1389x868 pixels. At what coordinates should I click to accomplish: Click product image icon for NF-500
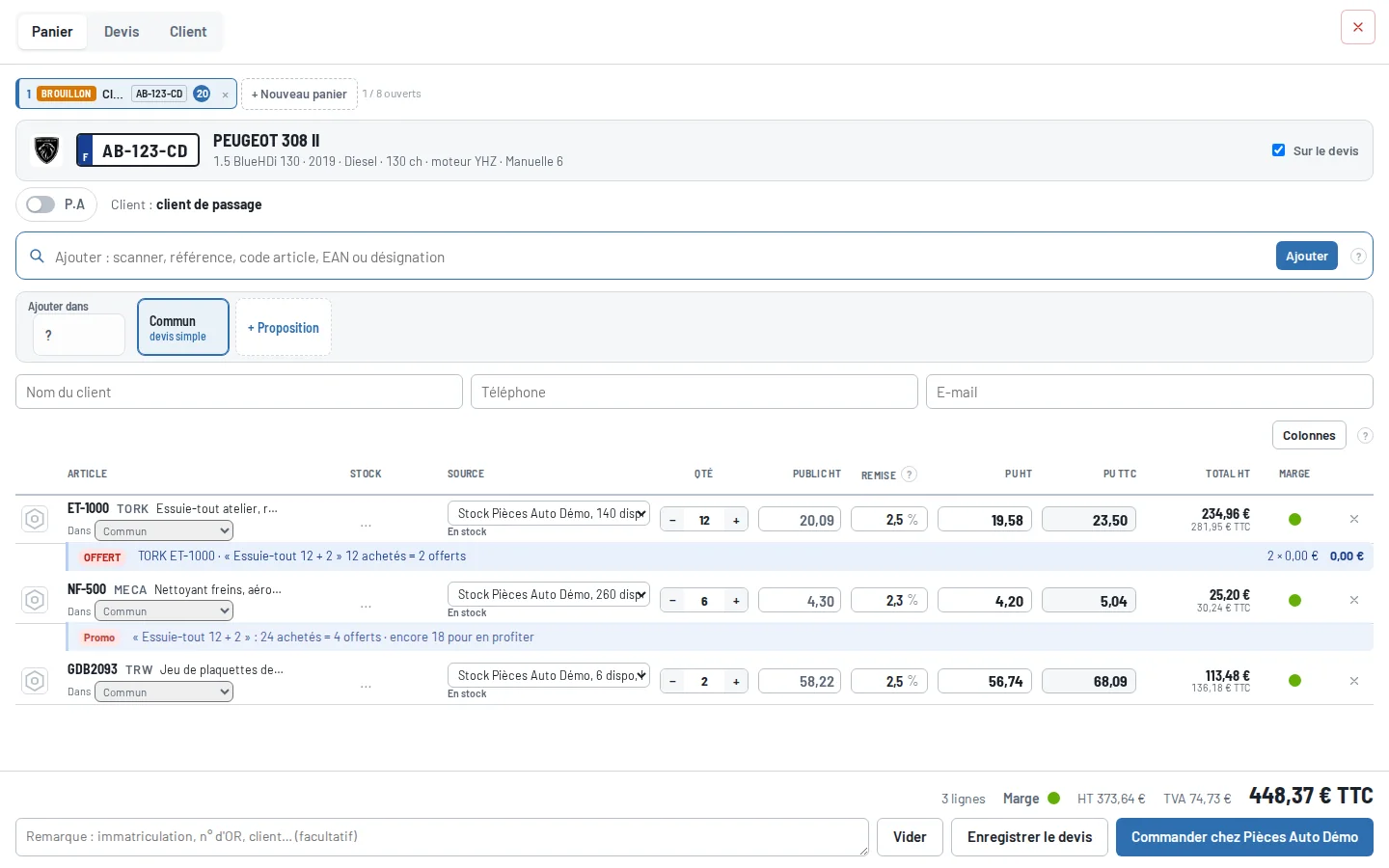[x=35, y=600]
